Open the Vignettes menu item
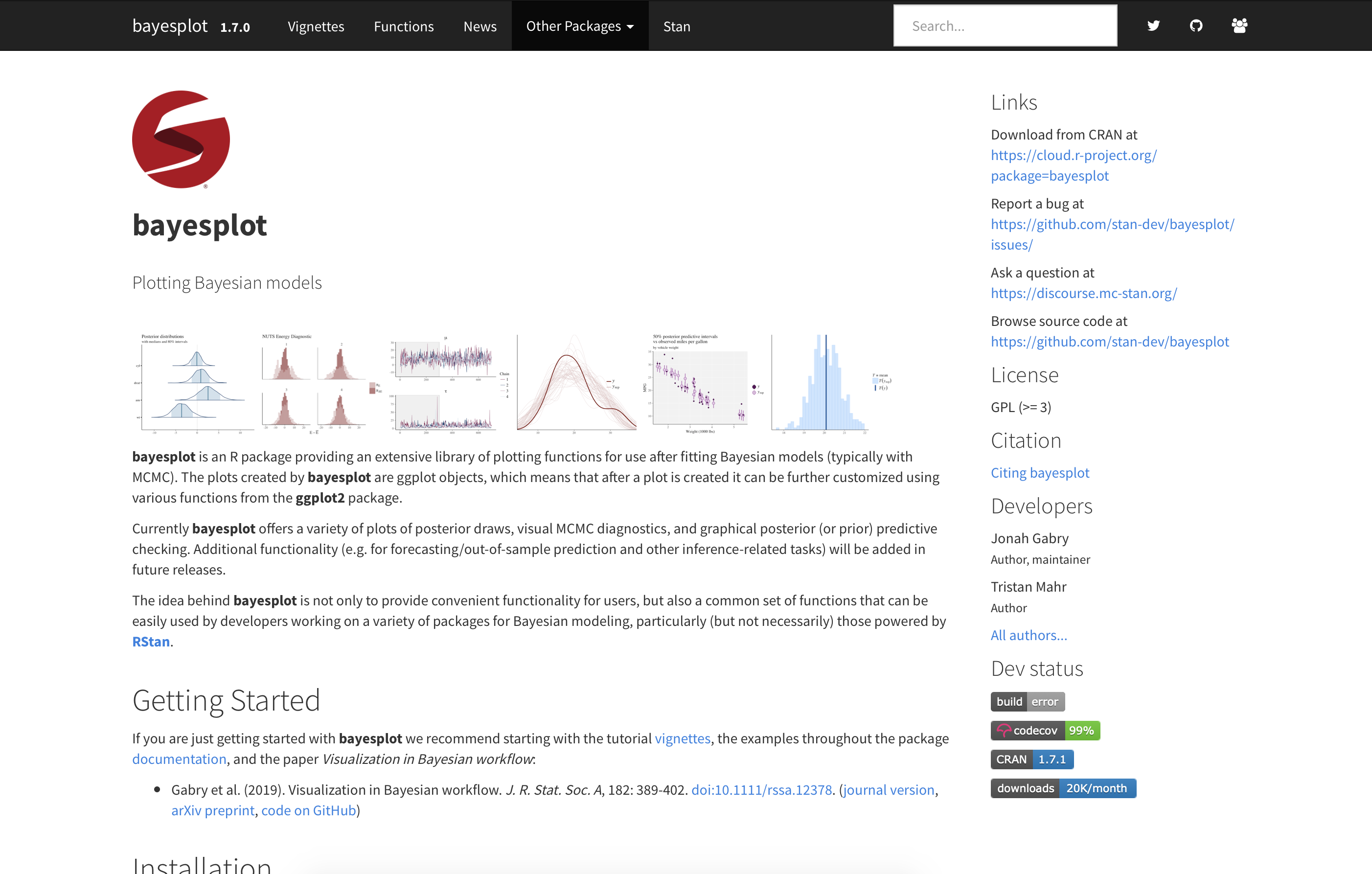Image resolution: width=1372 pixels, height=874 pixels. point(316,26)
